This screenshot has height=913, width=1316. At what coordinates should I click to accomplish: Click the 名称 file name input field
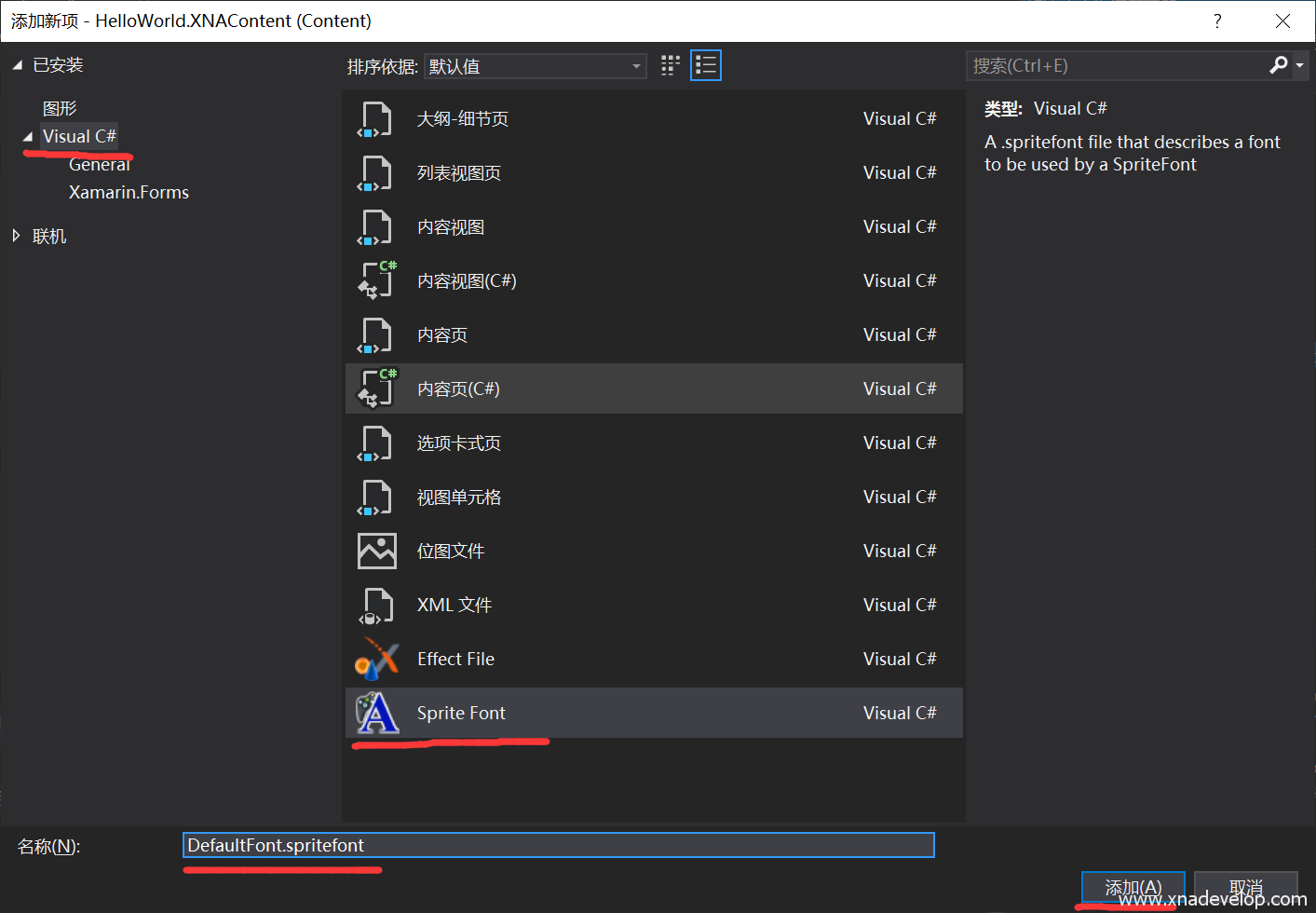(x=558, y=845)
